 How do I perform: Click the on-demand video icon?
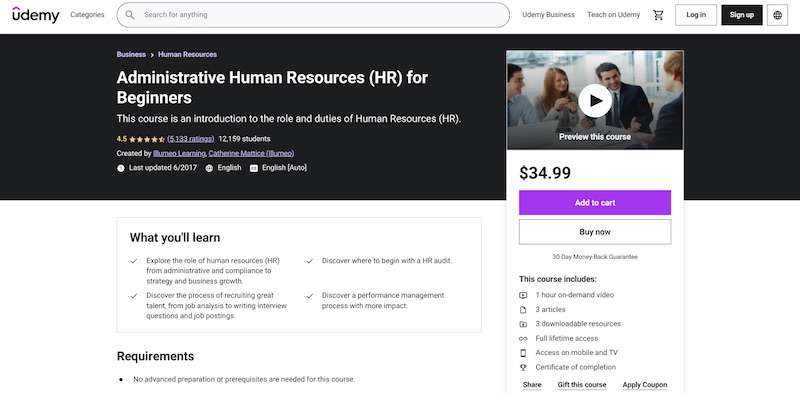tap(523, 295)
